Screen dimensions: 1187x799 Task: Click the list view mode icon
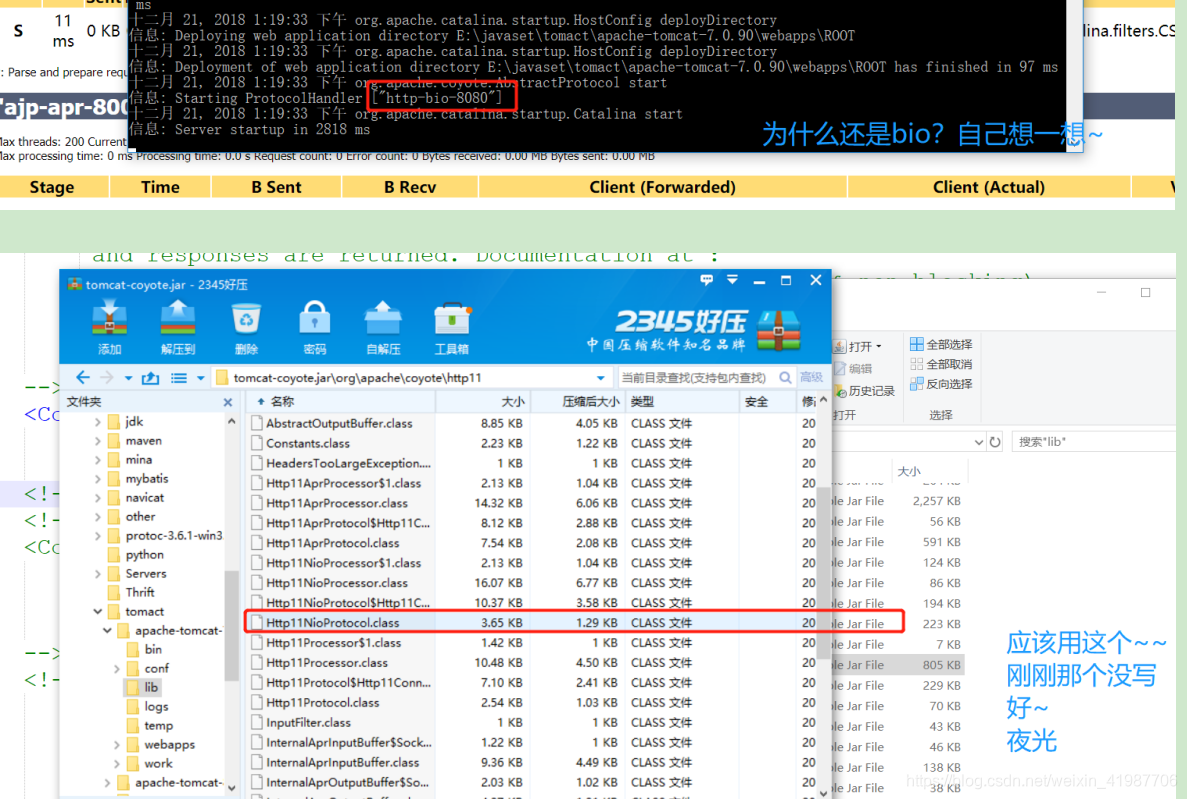click(x=179, y=377)
